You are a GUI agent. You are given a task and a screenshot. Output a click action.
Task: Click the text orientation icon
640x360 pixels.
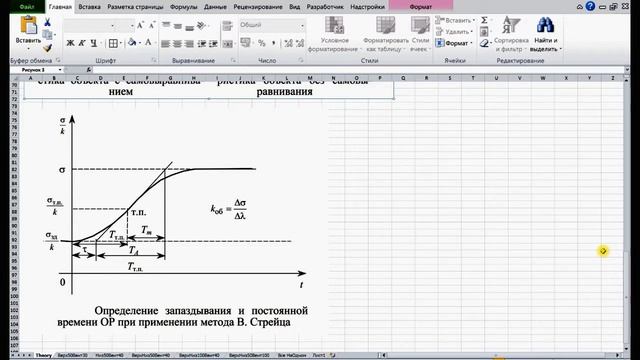pos(201,26)
